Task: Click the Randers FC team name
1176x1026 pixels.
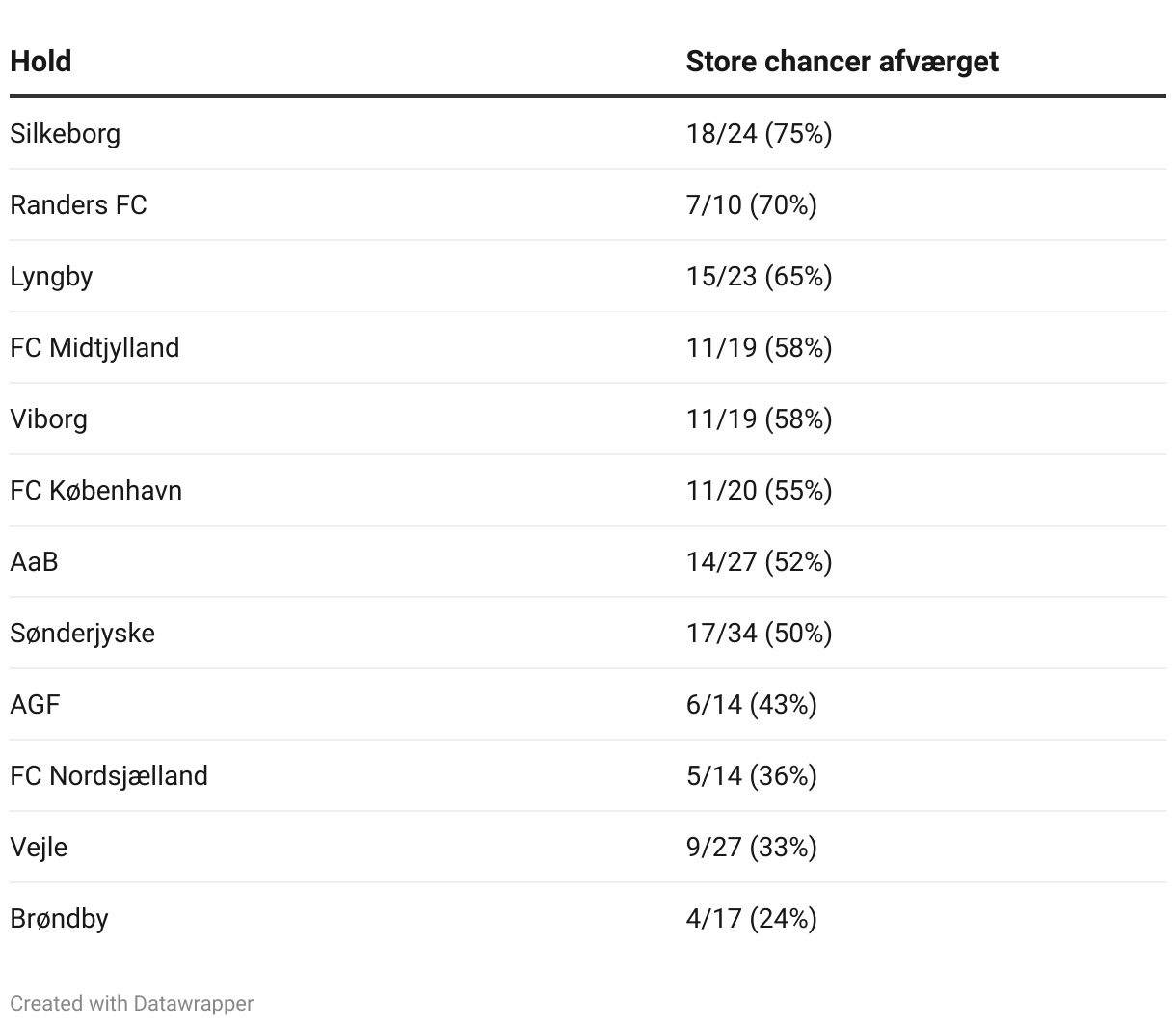Action: (78, 204)
